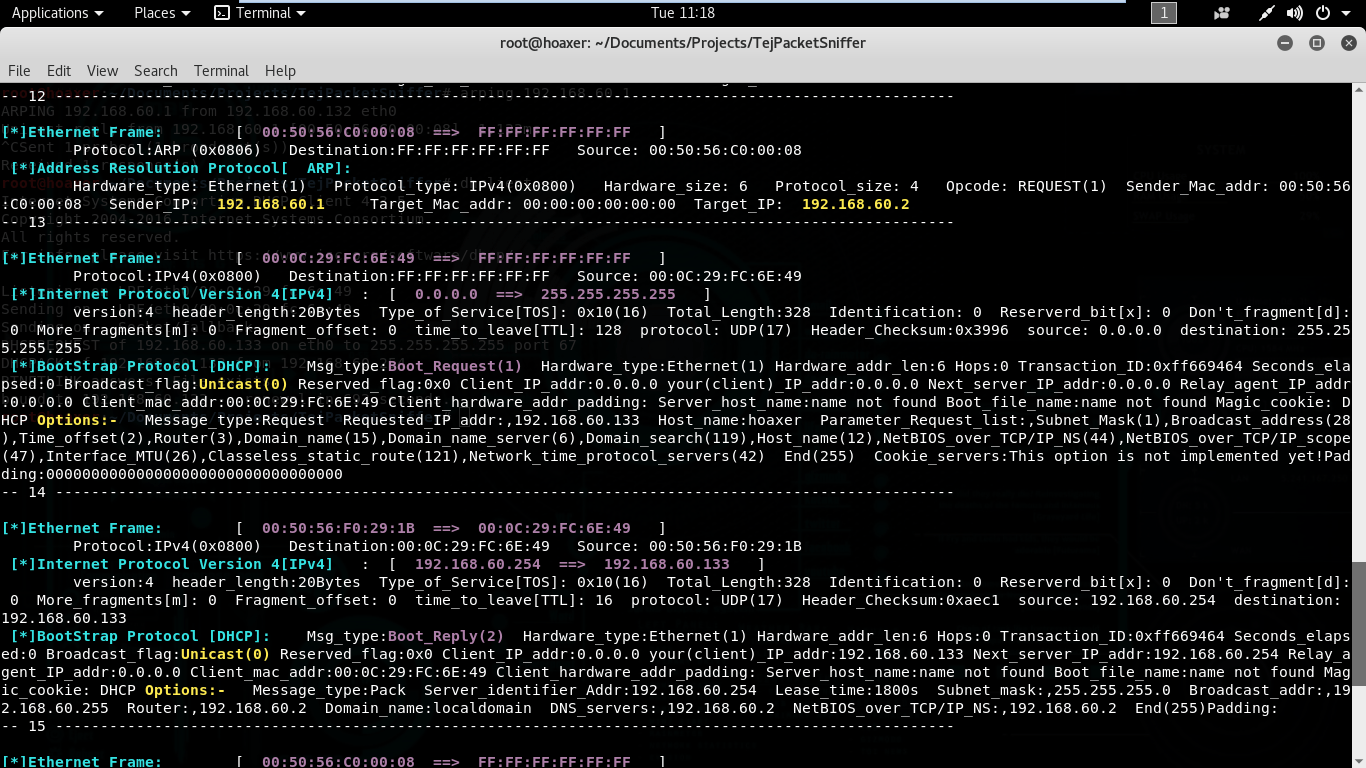Open the Terminal menu in the menu bar
Viewport: 1366px width, 768px height.
point(221,70)
